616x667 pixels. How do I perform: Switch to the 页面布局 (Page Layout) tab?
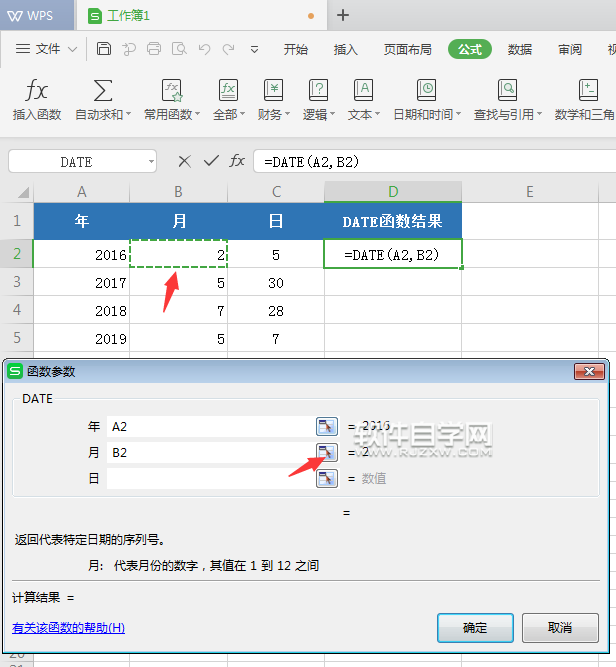coord(408,49)
